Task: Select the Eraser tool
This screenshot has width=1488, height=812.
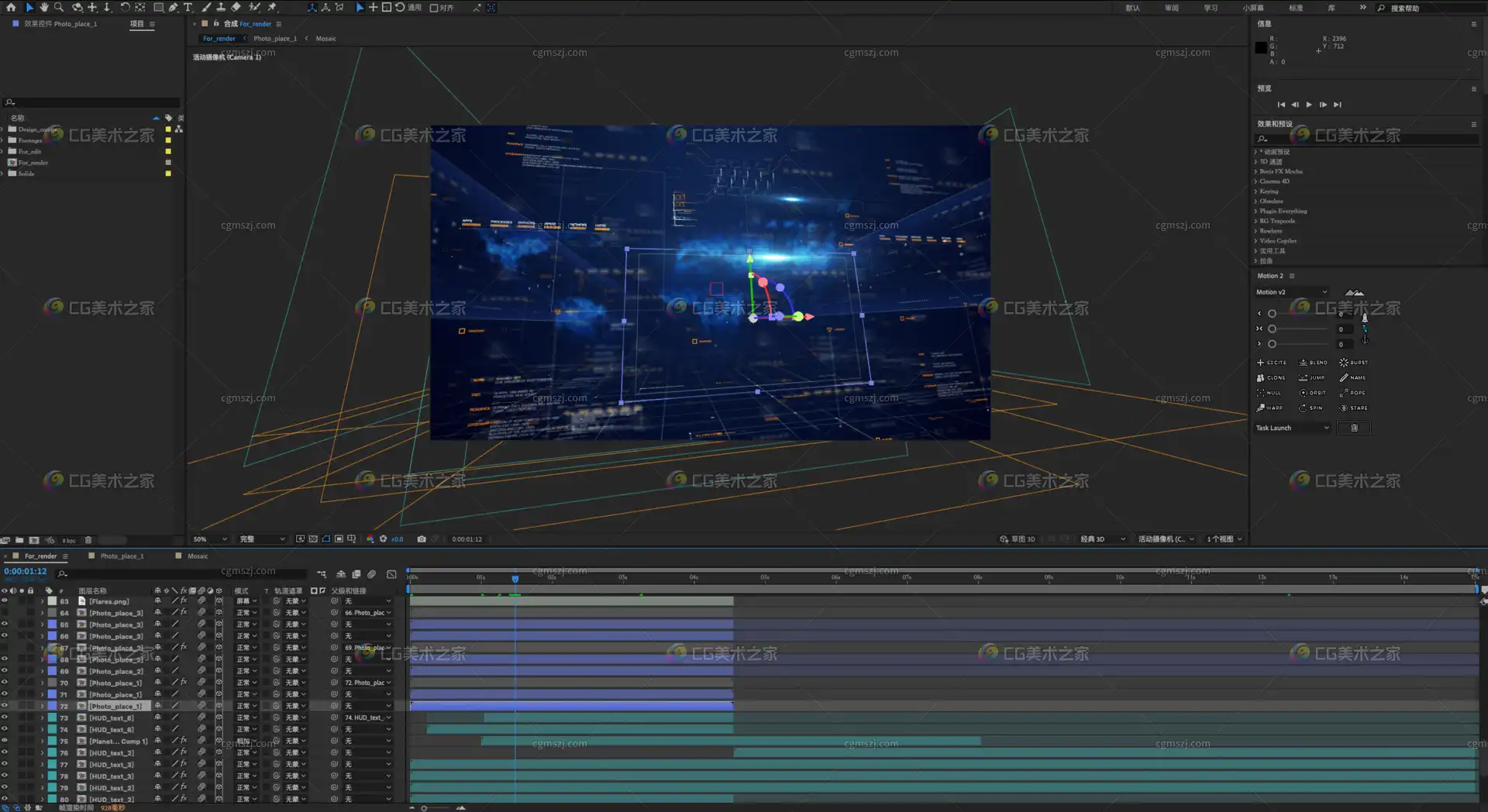Action: coord(236,7)
